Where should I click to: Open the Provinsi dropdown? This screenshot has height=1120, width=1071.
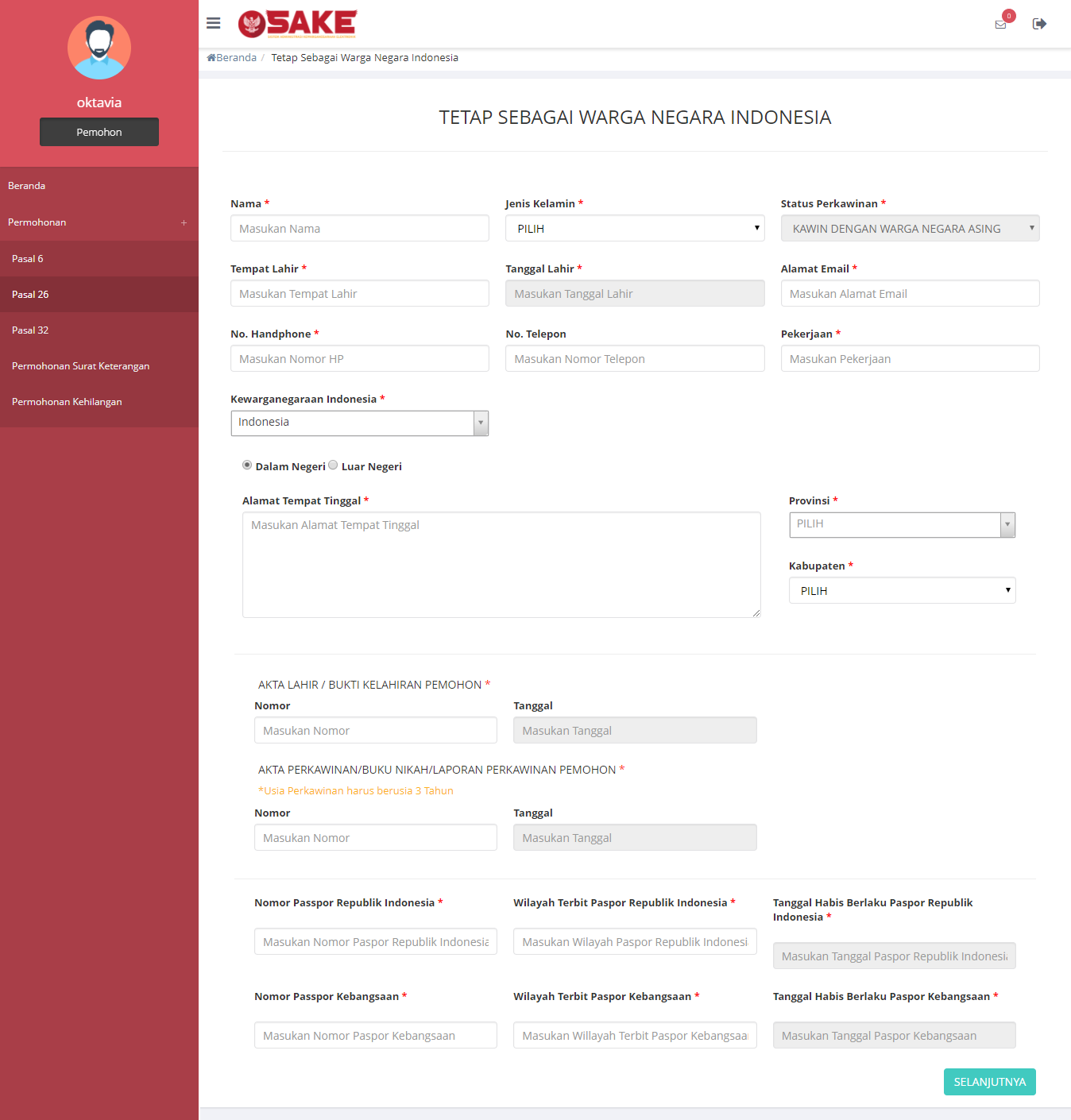901,524
